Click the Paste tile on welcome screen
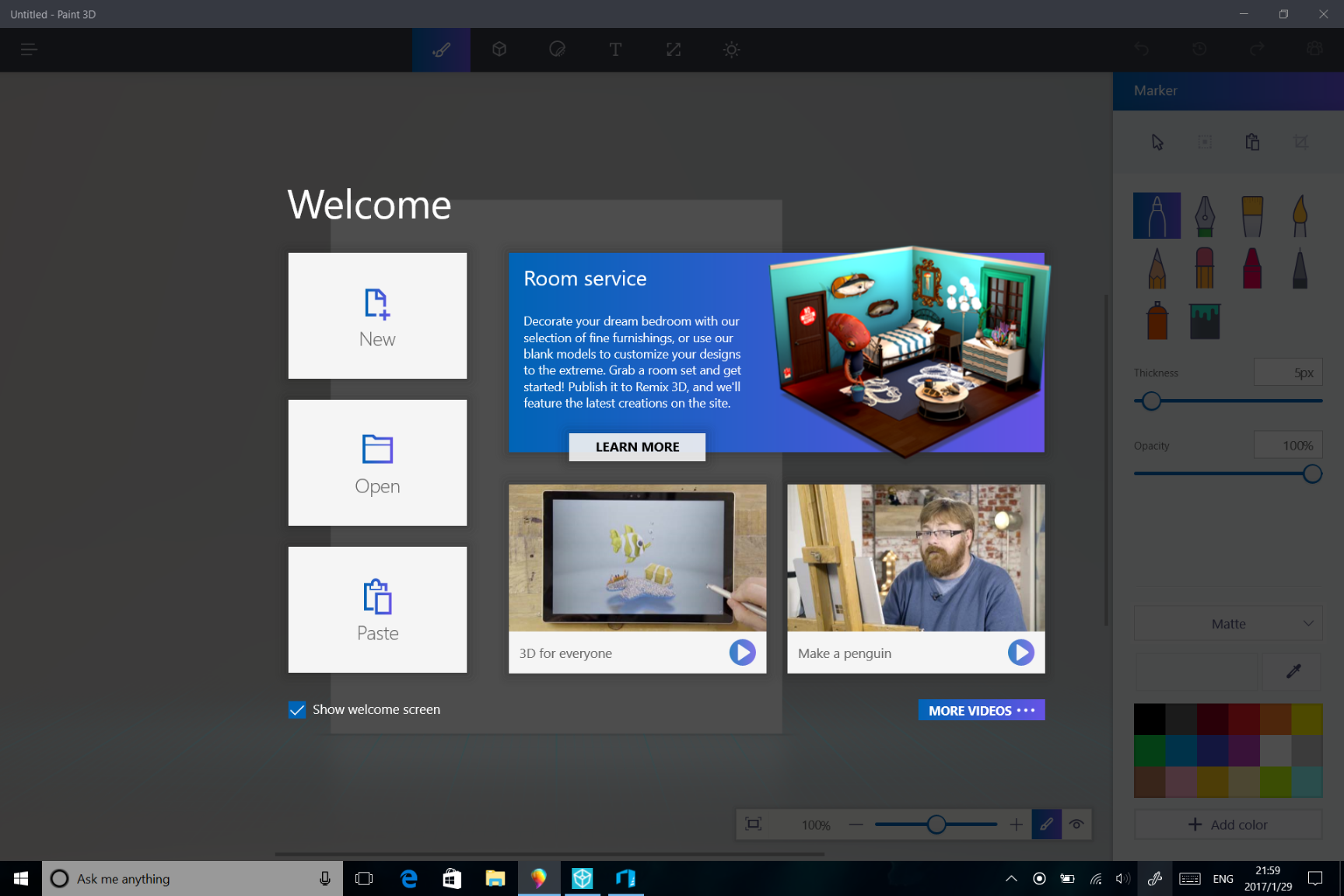 tap(377, 610)
